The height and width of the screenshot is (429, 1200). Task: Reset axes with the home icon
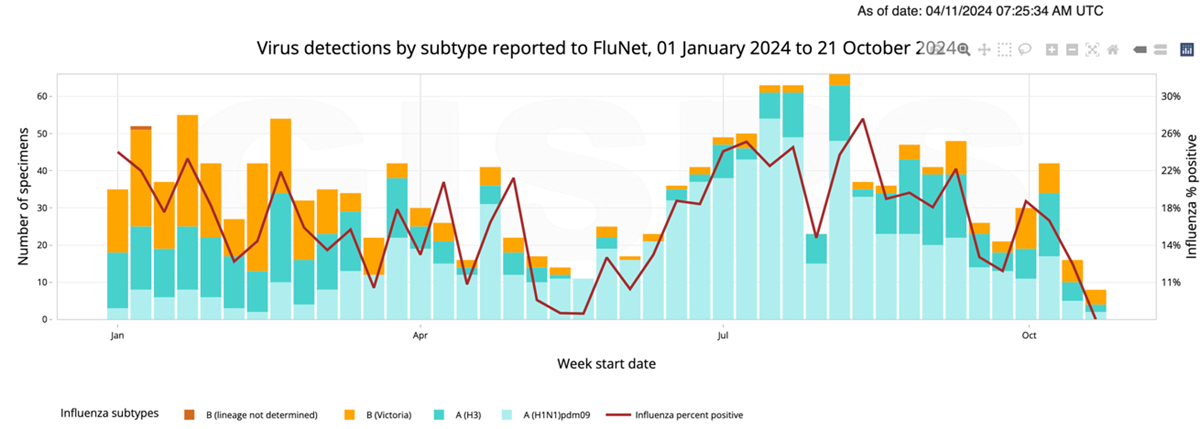tap(1112, 49)
